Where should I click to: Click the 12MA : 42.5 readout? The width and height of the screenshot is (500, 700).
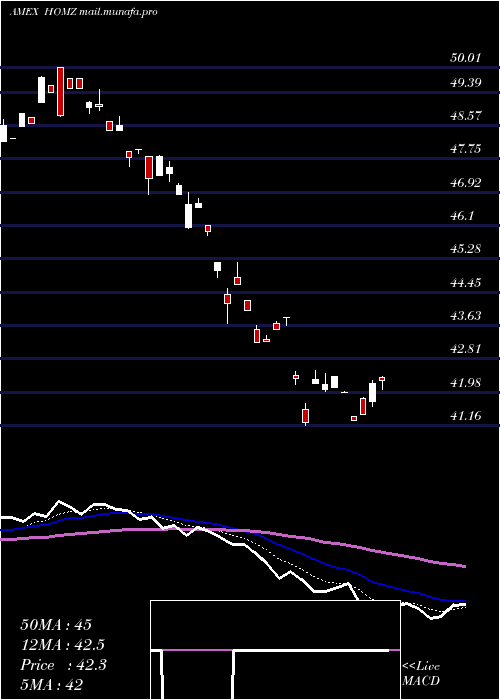(x=65, y=645)
